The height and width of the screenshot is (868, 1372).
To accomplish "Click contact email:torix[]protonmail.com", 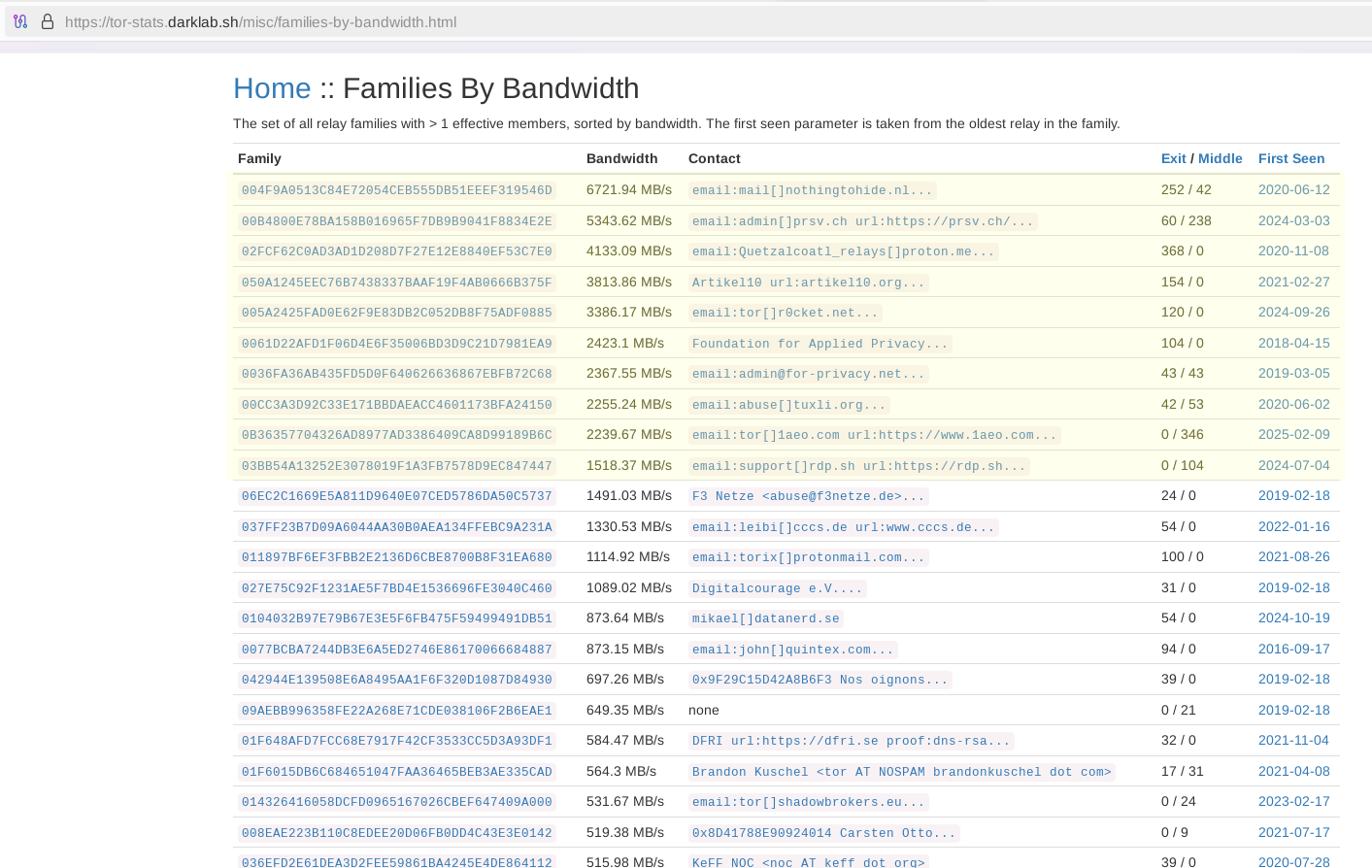I will tap(809, 557).
